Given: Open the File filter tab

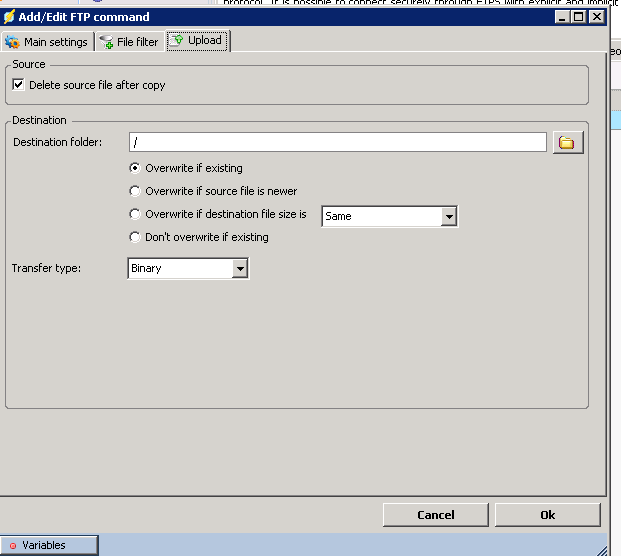Looking at the screenshot, I should point(130,42).
